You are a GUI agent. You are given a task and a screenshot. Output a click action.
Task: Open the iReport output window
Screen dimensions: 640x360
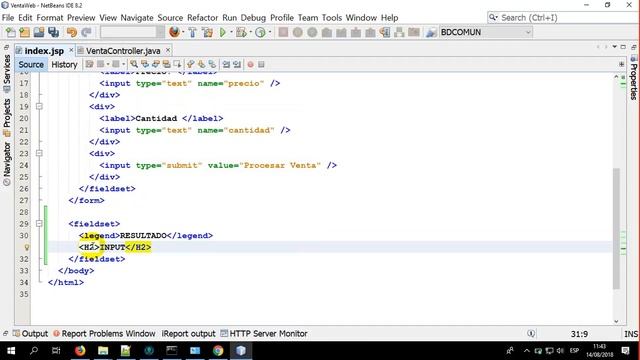(x=189, y=333)
